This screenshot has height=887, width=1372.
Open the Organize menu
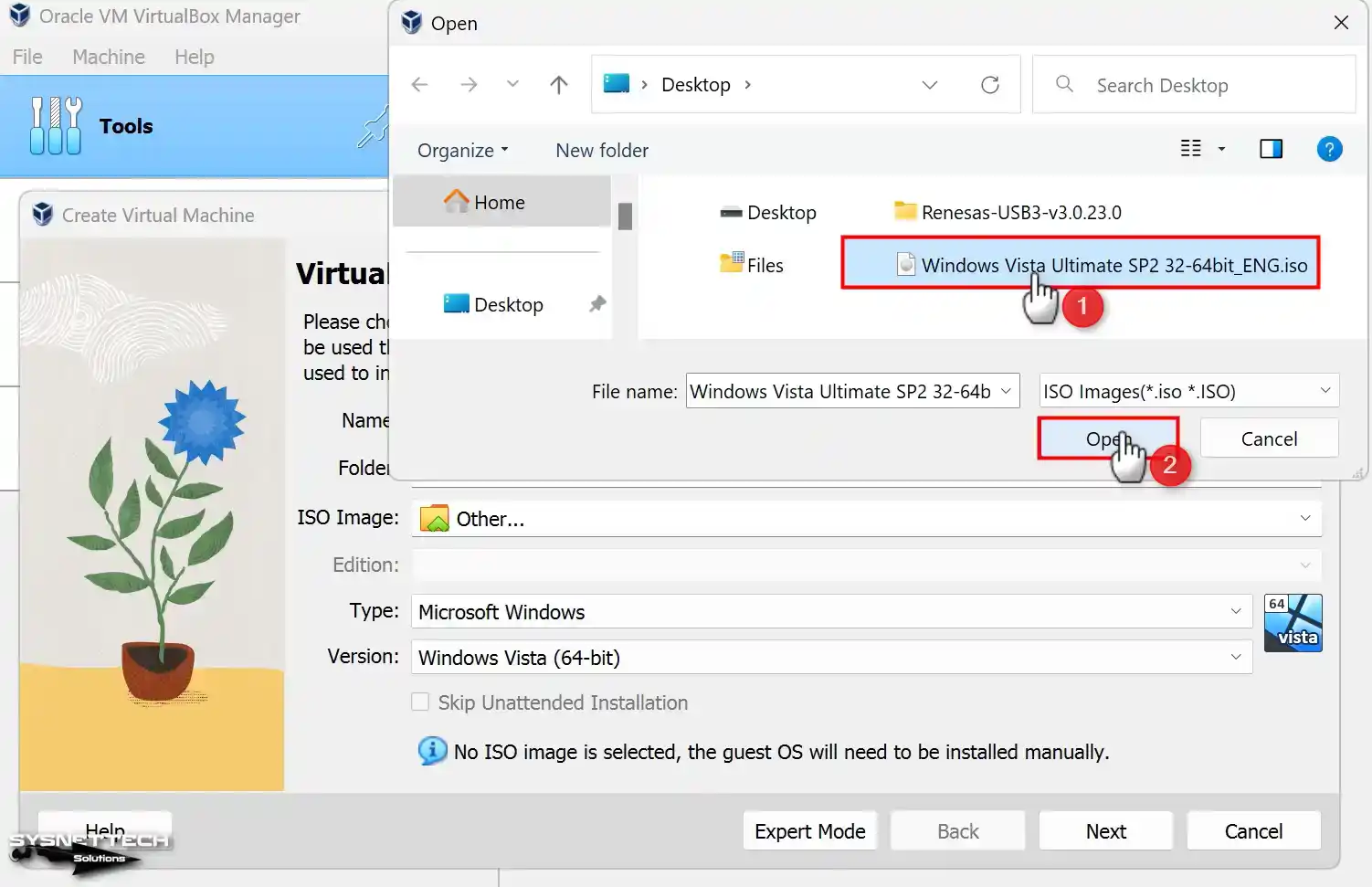point(462,151)
